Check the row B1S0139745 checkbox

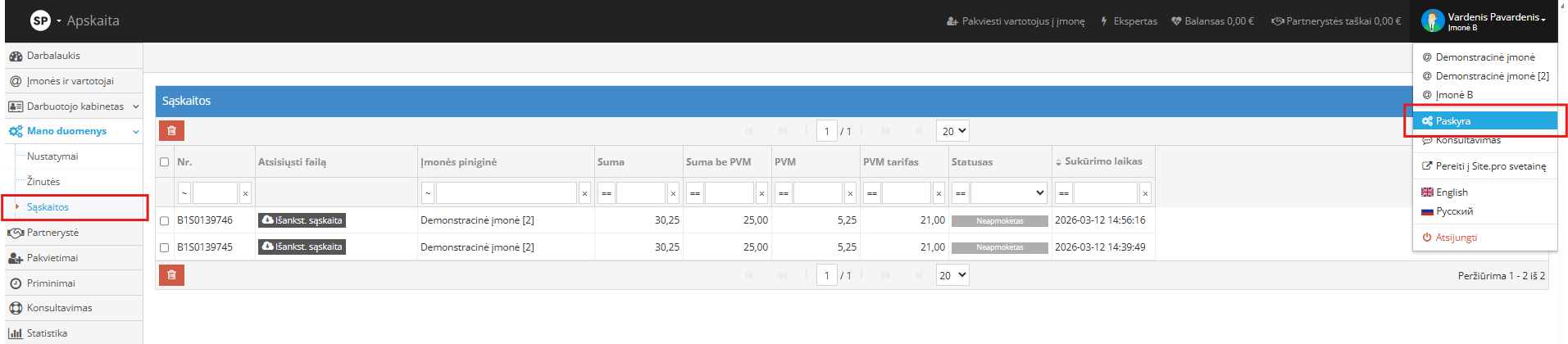(164, 247)
